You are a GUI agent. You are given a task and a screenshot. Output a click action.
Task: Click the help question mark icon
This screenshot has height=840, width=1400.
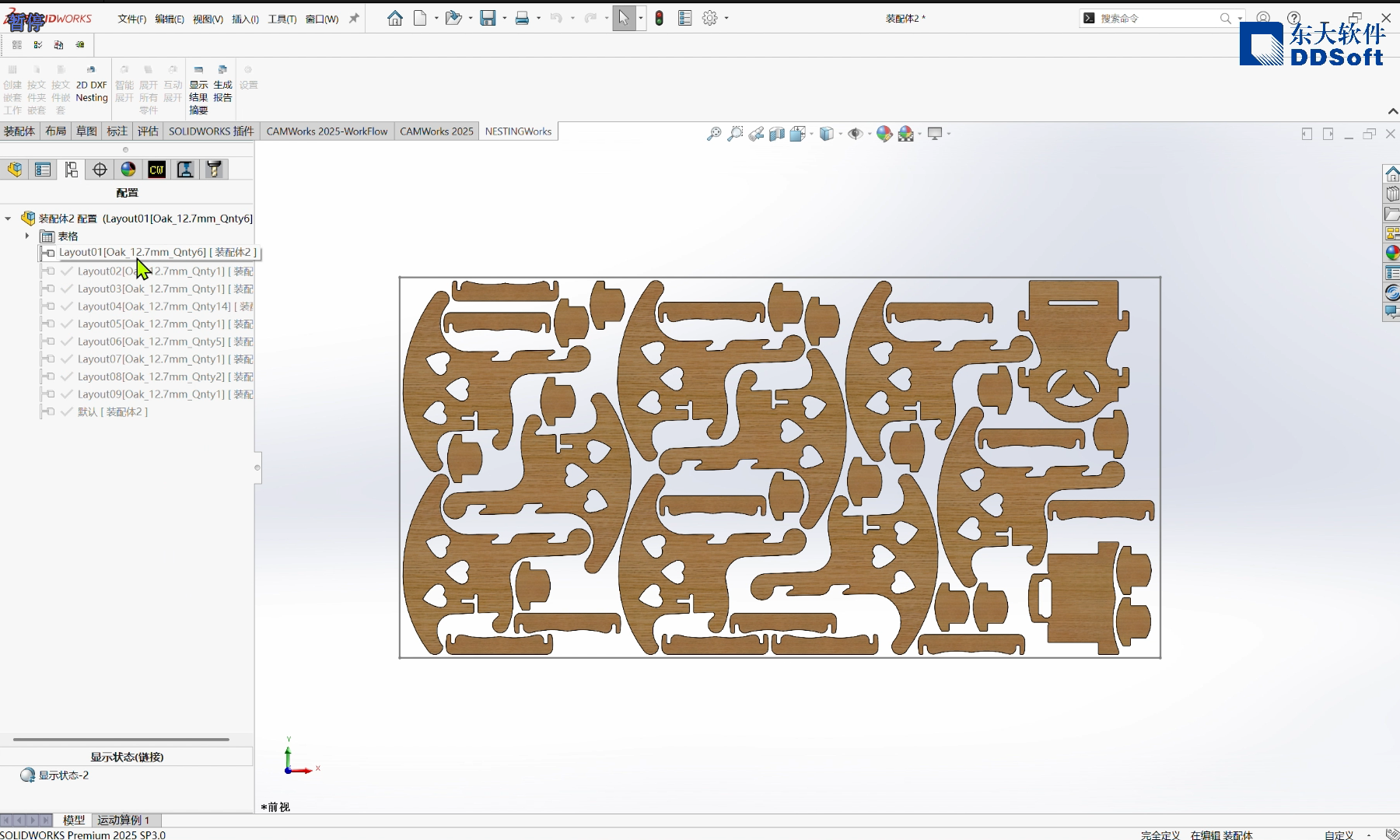coord(1293,18)
